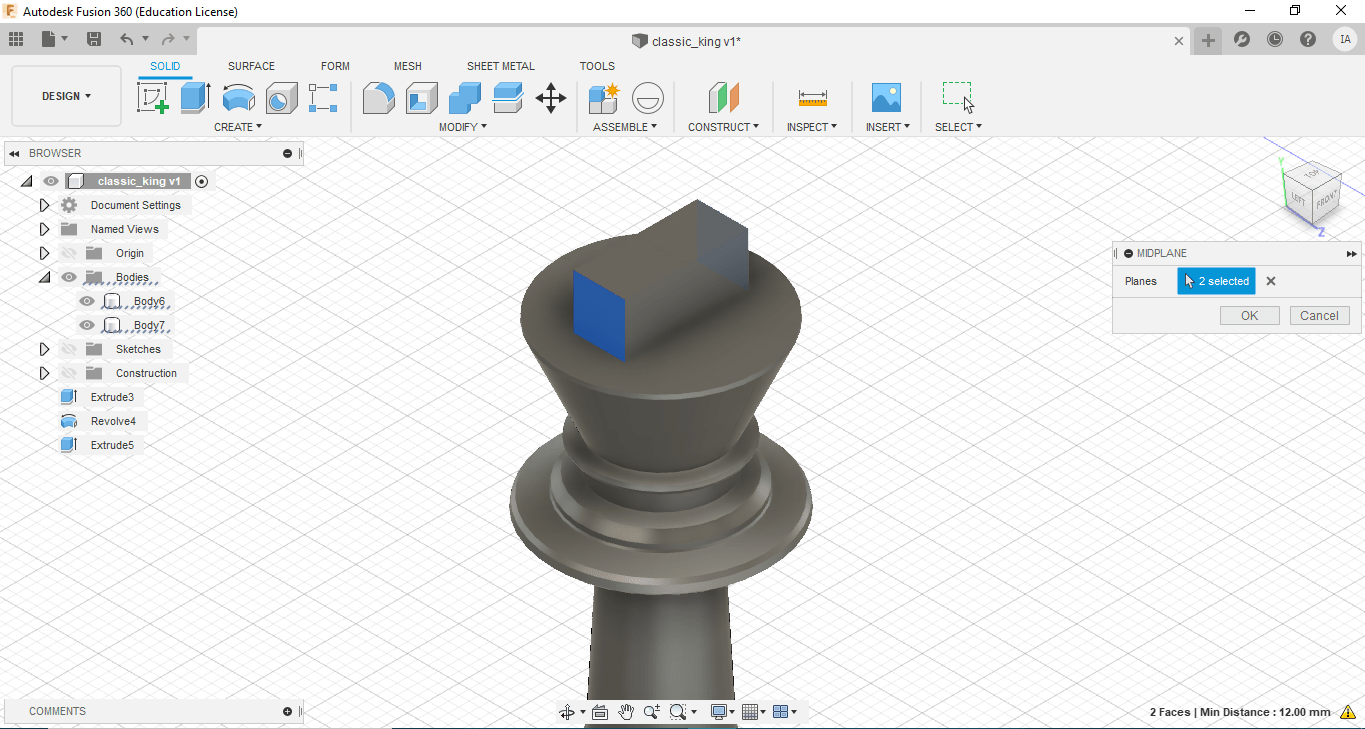Viewport: 1365px width, 729px height.
Task: Switch to the SHEET METAL tab
Action: (x=501, y=66)
